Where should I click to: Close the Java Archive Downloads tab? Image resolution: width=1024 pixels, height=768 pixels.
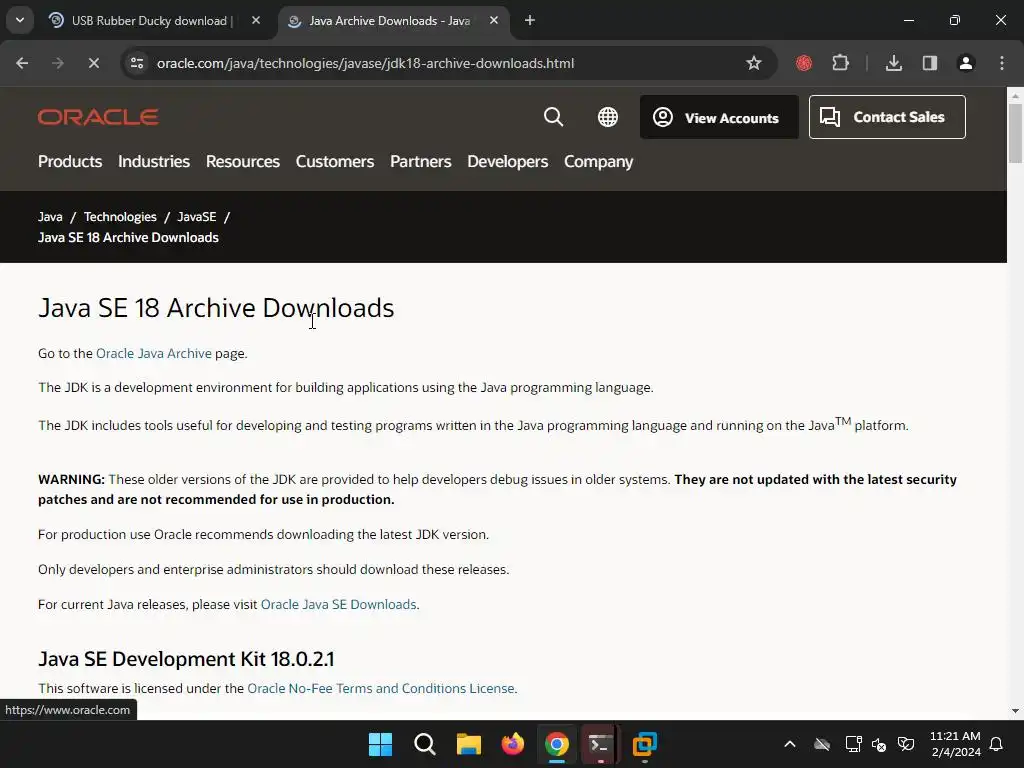pos(494,21)
